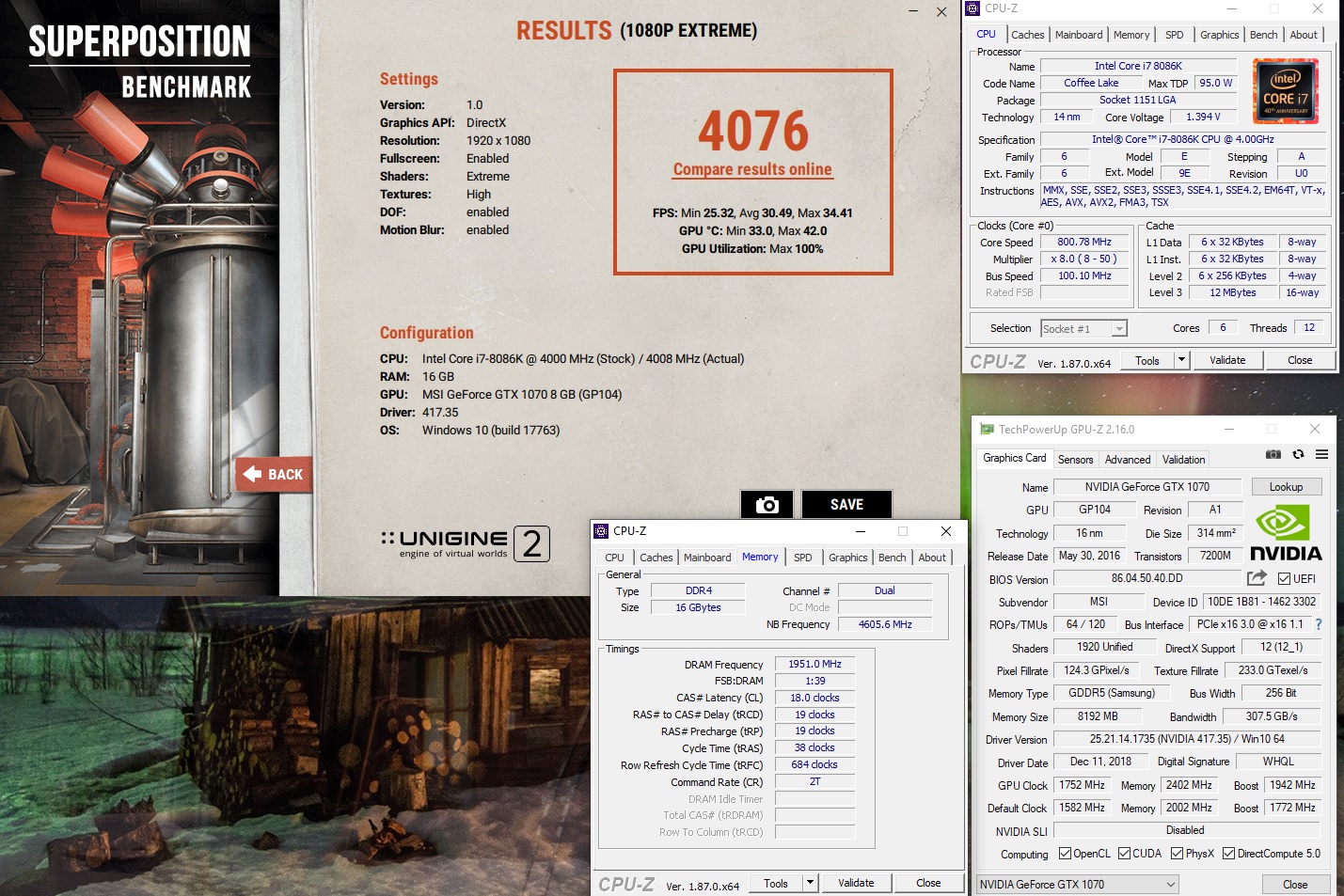1344x896 pixels.
Task: Click the Compare results online link
Action: (x=752, y=169)
